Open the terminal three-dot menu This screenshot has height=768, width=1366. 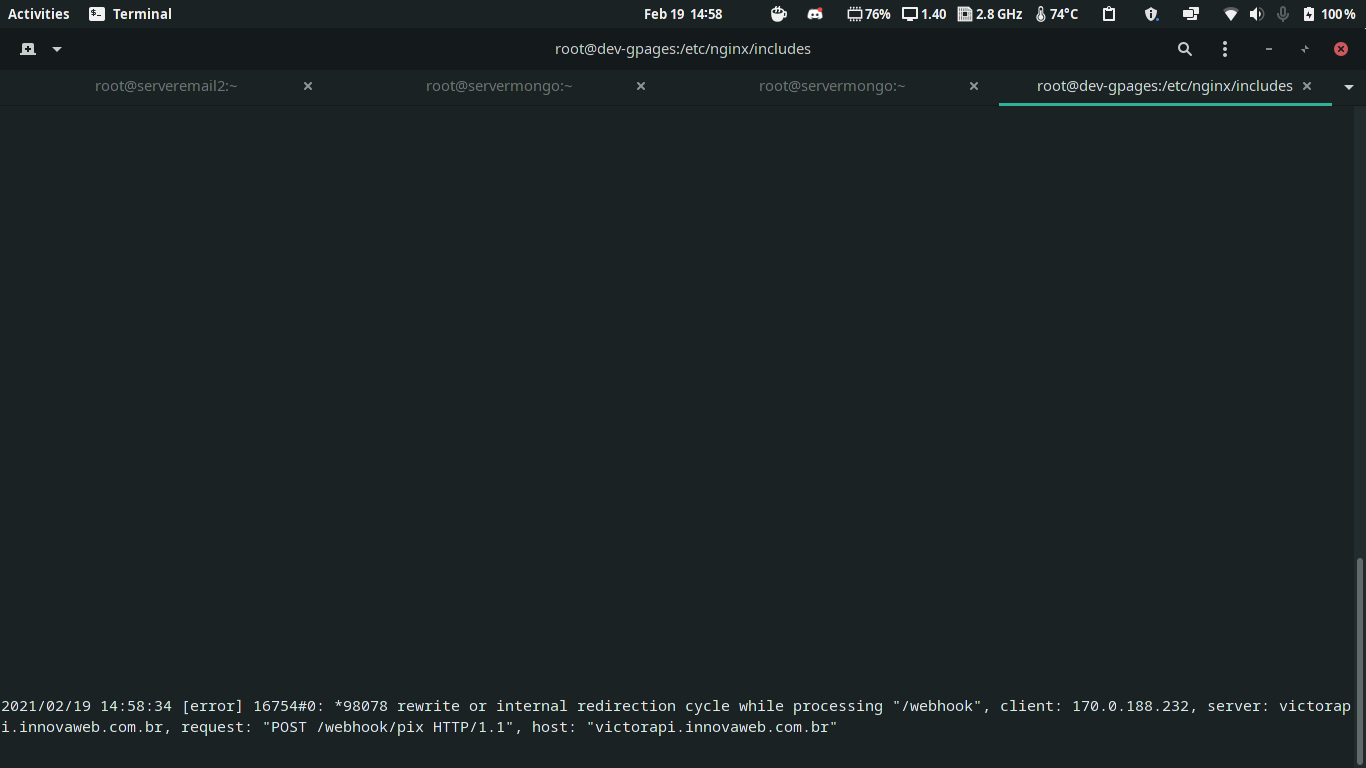pyautogui.click(x=1225, y=49)
